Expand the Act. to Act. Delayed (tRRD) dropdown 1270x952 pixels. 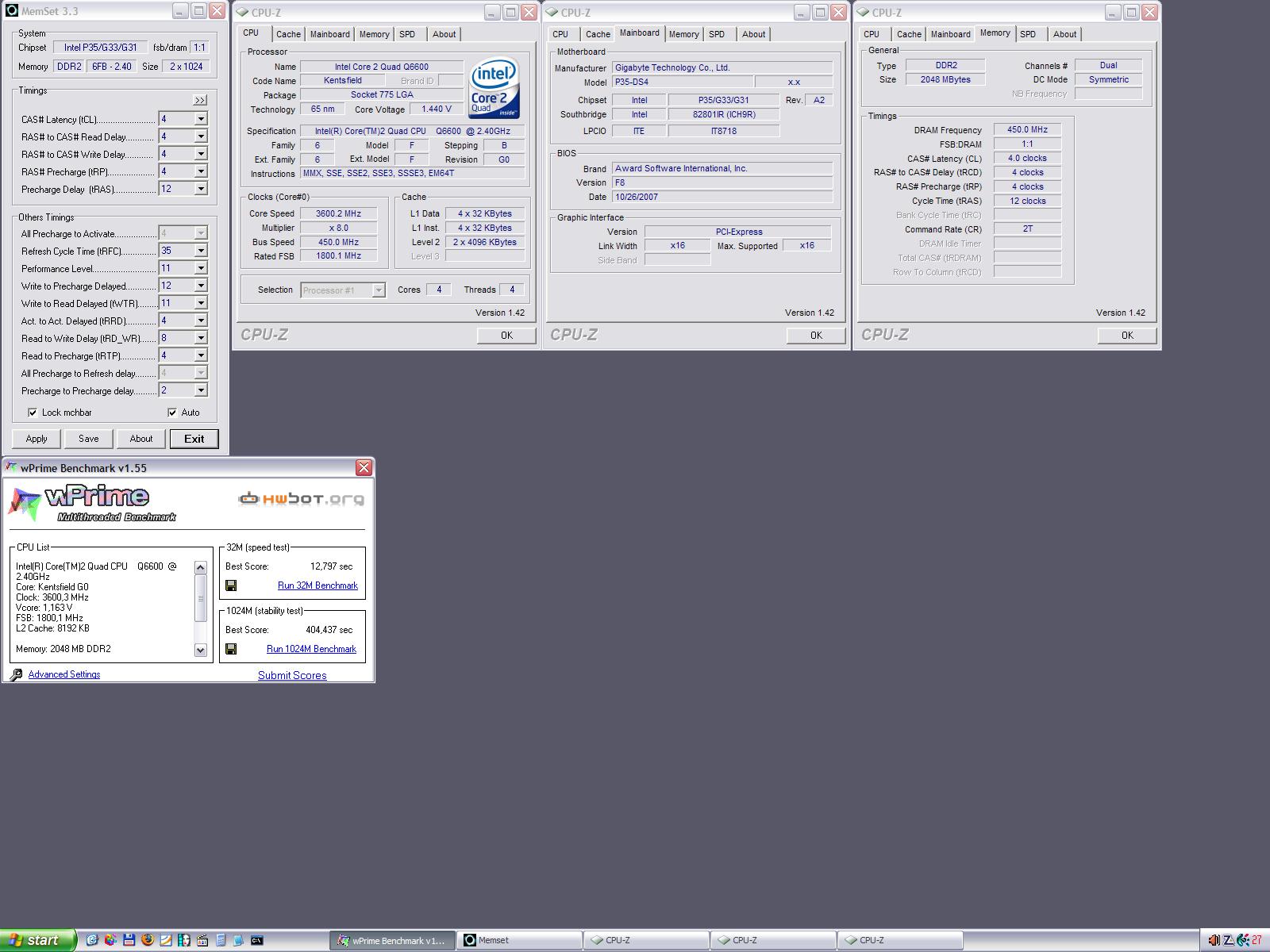(x=201, y=321)
